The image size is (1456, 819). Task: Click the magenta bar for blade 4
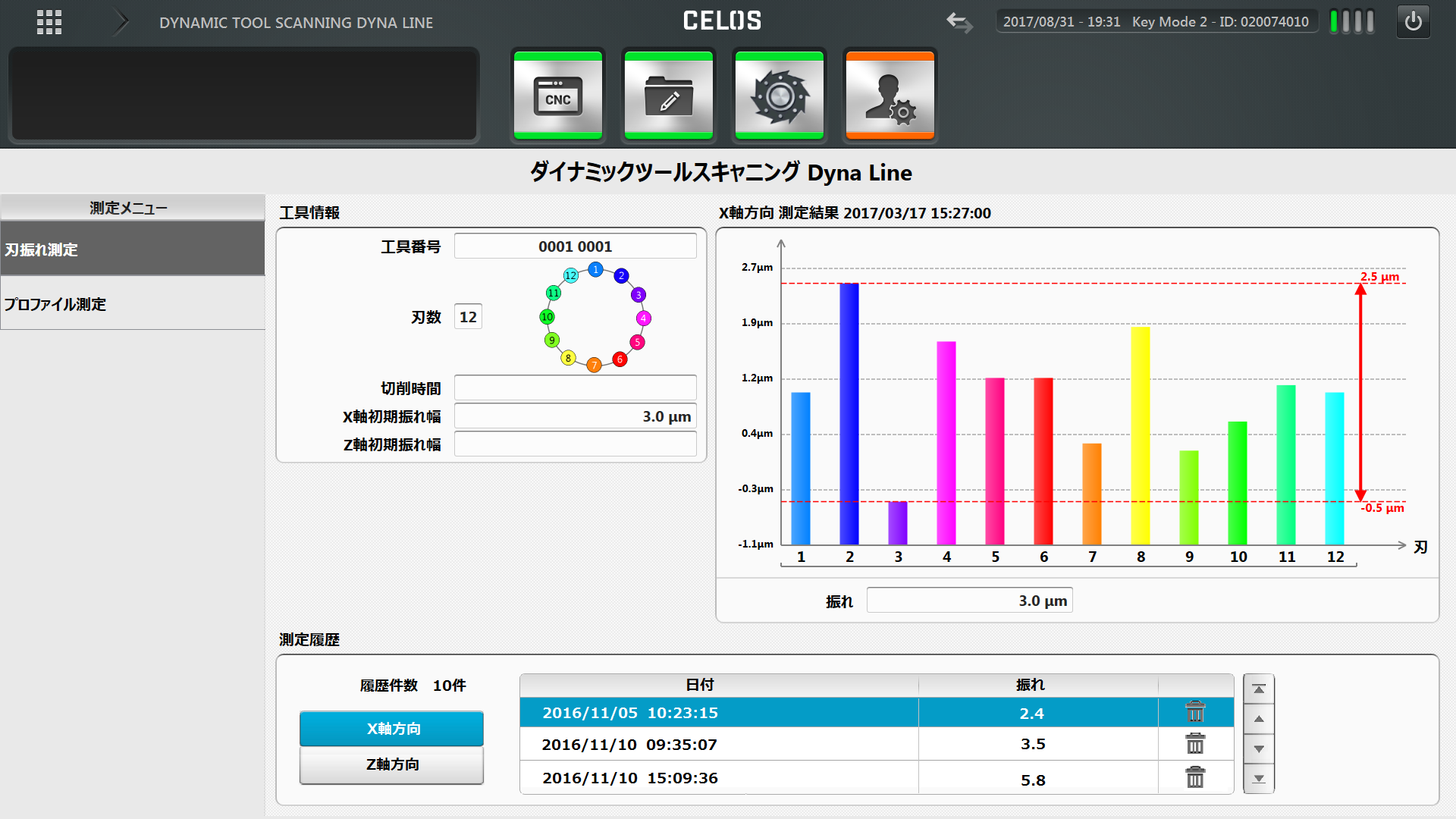coord(946,443)
